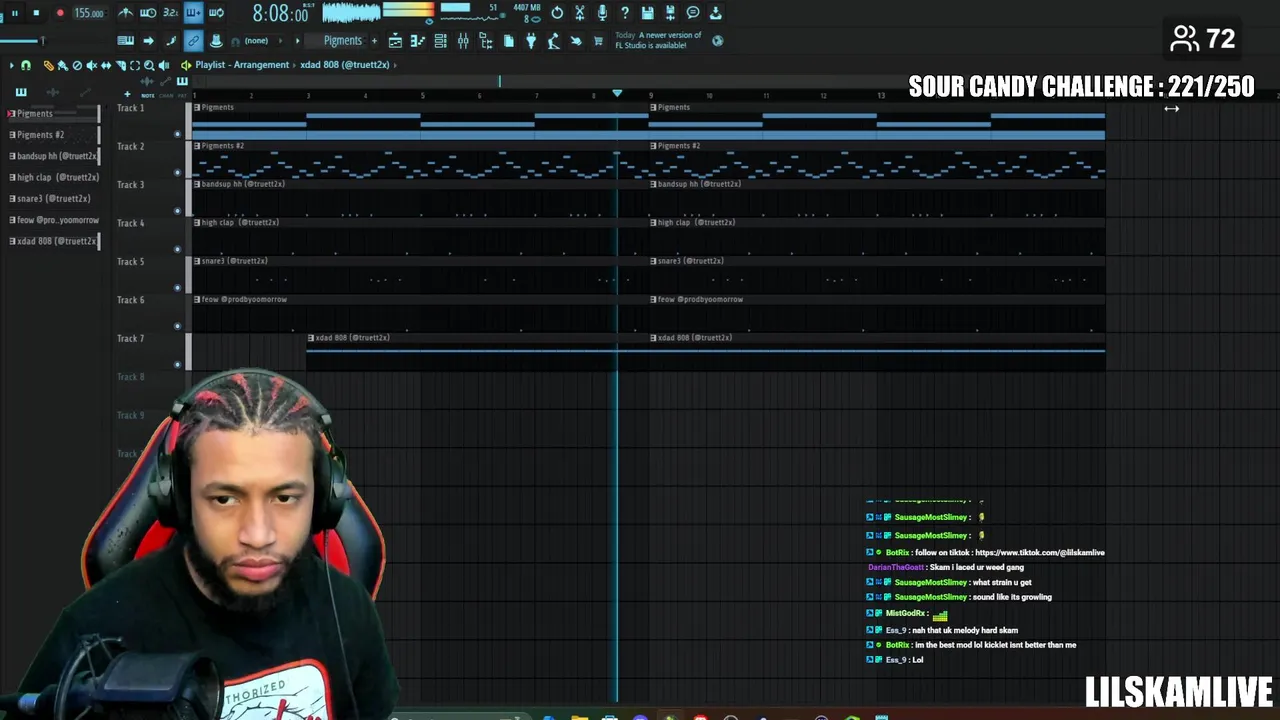Screen dimensions: 1280x720
Task: Mute Track 5 with its toggle dot
Action: pos(178,288)
